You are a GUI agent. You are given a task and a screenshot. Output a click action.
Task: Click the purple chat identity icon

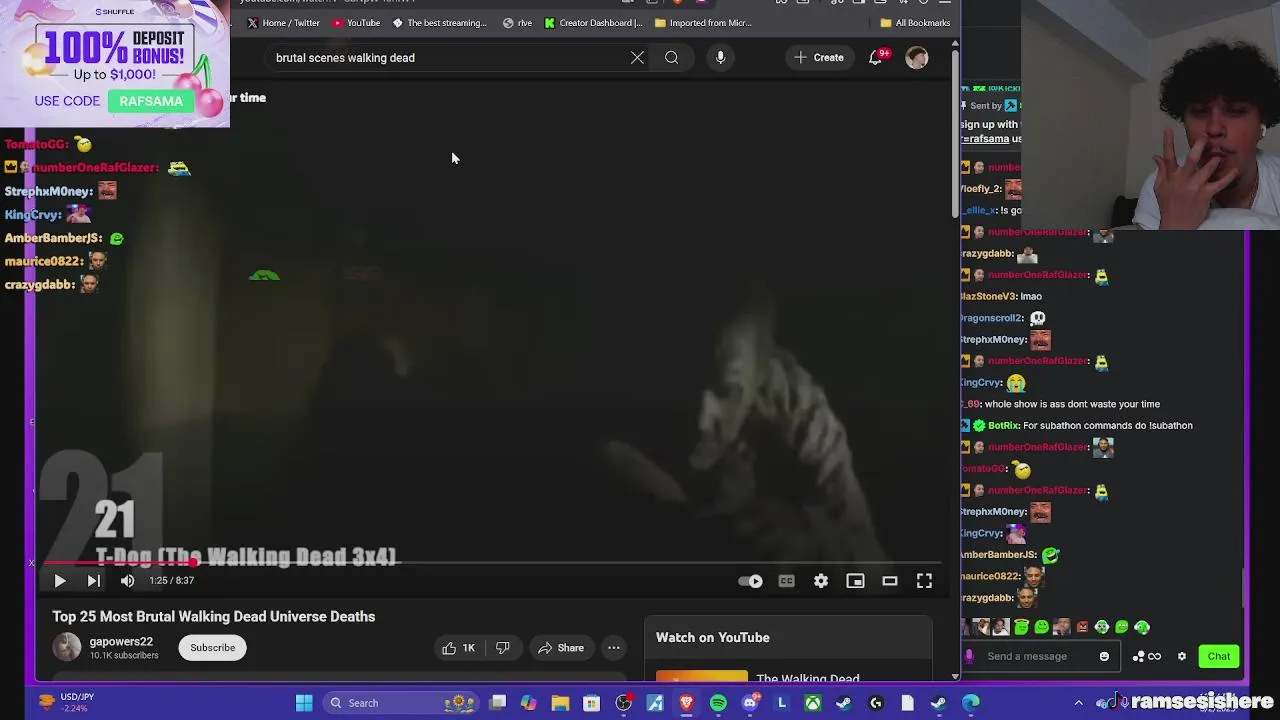(x=969, y=656)
